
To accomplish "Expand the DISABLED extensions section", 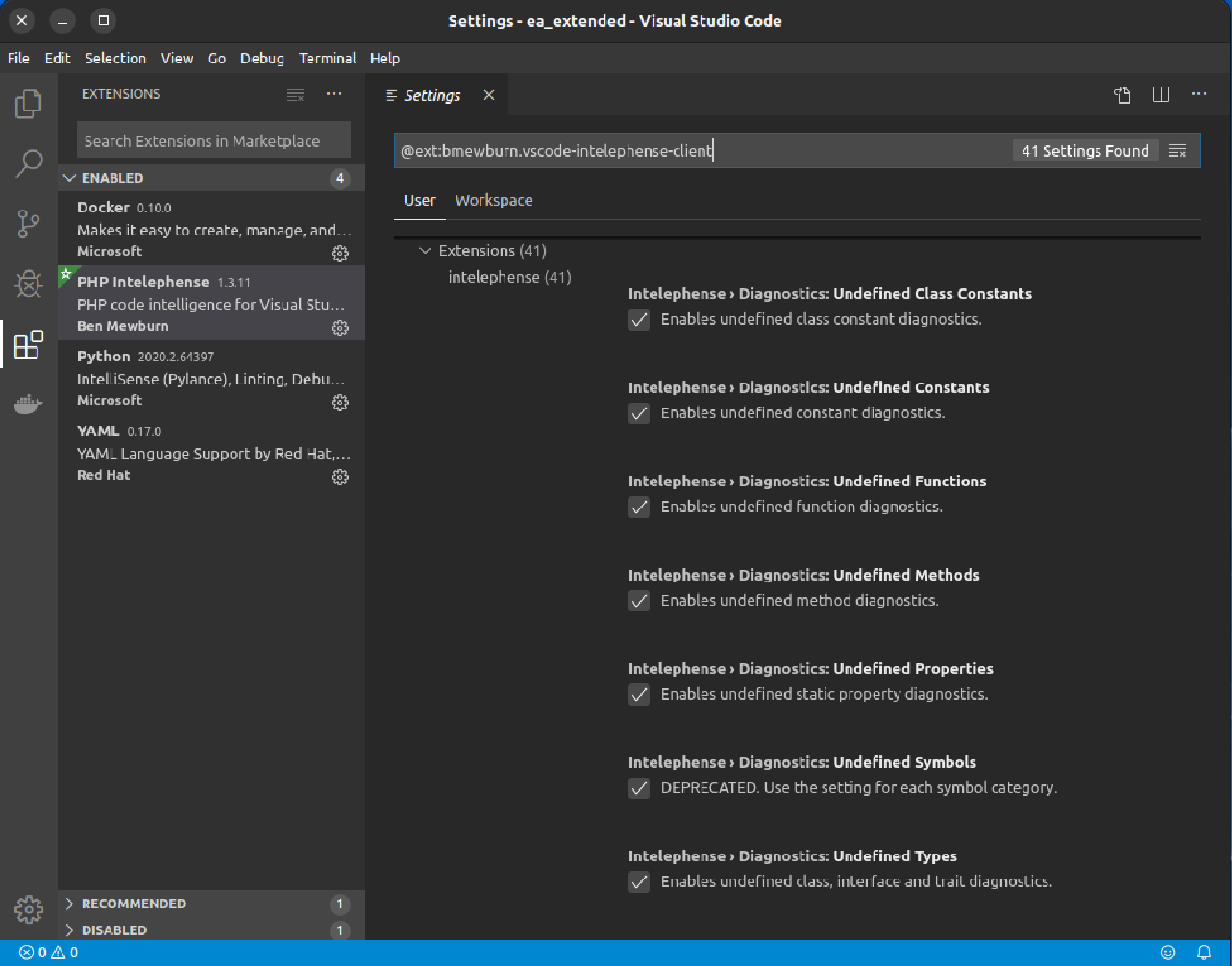I will click(x=211, y=930).
